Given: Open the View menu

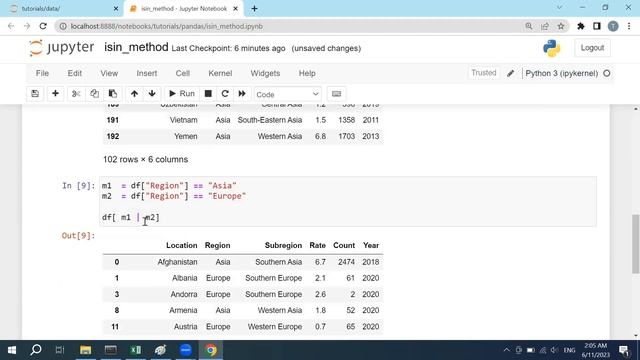Looking at the screenshot, I should tap(109, 73).
